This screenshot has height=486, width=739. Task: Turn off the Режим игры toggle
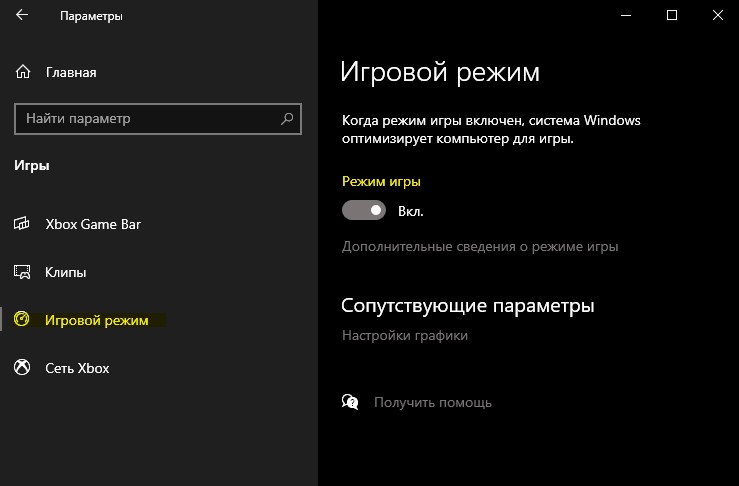[364, 210]
